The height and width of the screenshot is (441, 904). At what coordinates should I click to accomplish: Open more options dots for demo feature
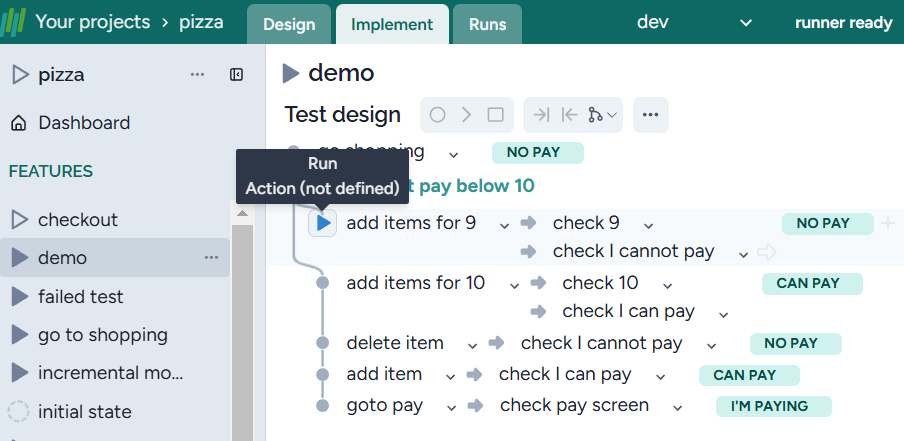pos(211,258)
